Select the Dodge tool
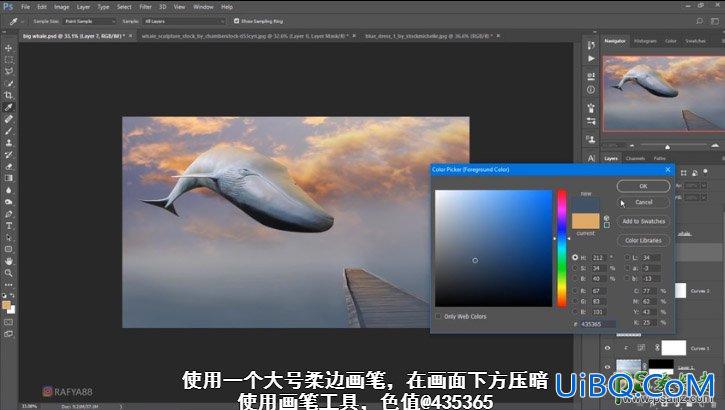The height and width of the screenshot is (410, 725). (x=8, y=202)
